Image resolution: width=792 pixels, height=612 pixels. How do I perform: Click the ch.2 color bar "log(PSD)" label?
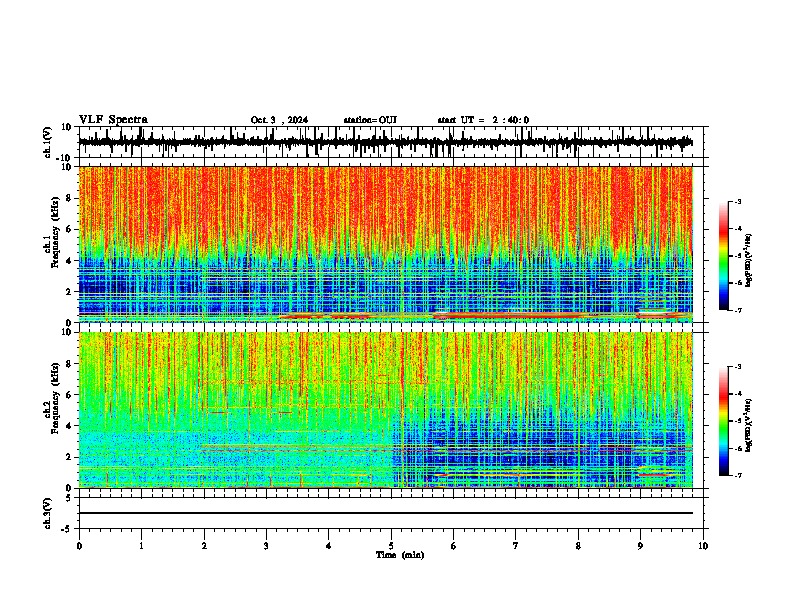tap(748, 425)
